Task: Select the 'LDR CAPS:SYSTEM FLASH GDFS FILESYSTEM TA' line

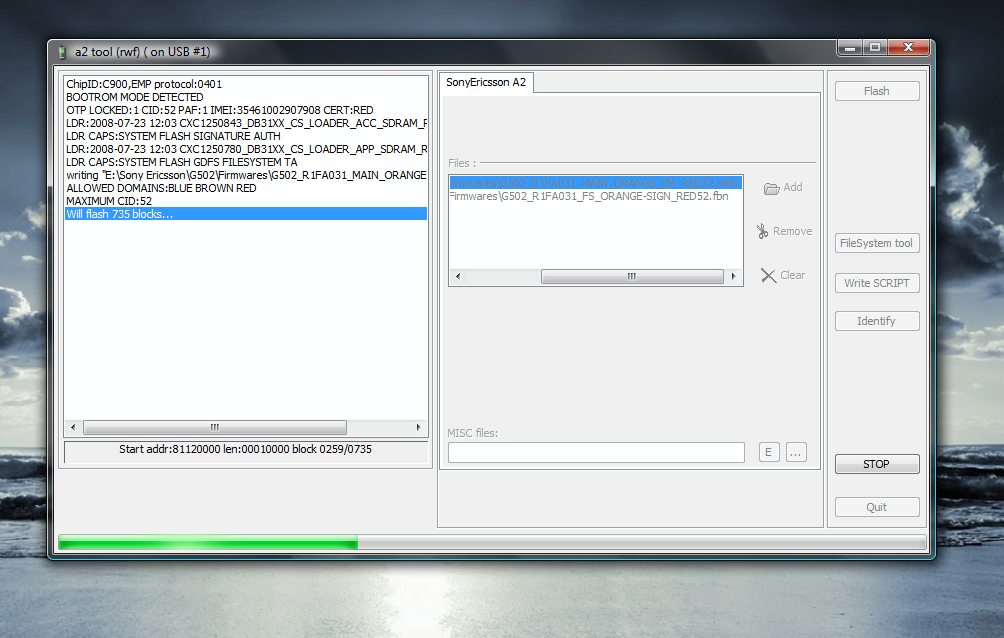Action: (246, 162)
